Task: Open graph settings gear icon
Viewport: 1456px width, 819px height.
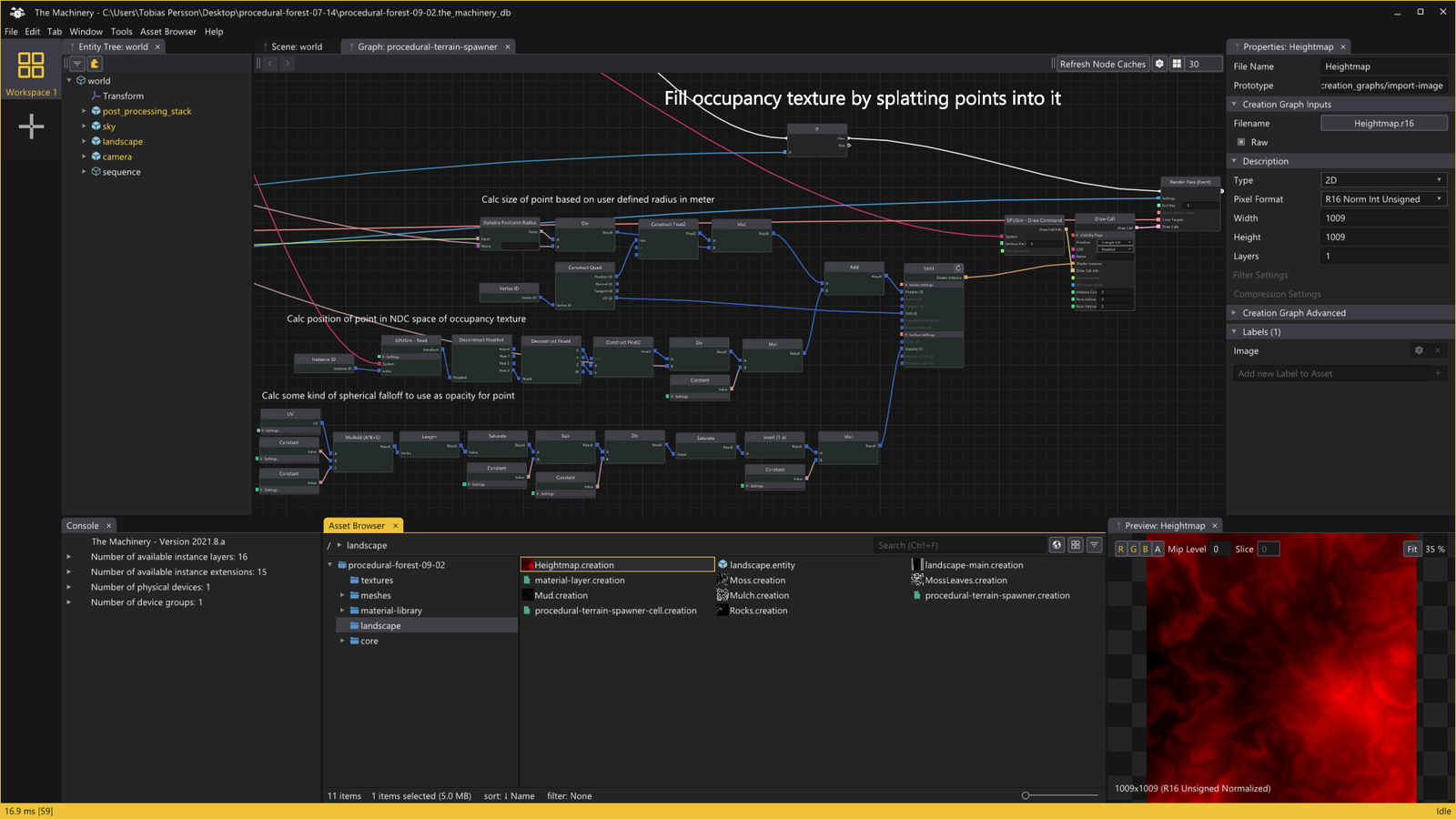Action: (x=1159, y=64)
